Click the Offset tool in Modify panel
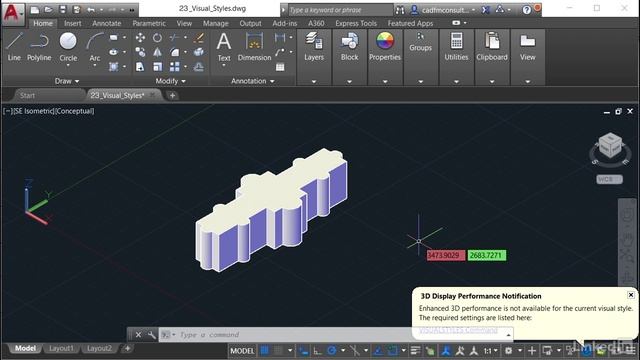640x360 pixels. tap(199, 67)
